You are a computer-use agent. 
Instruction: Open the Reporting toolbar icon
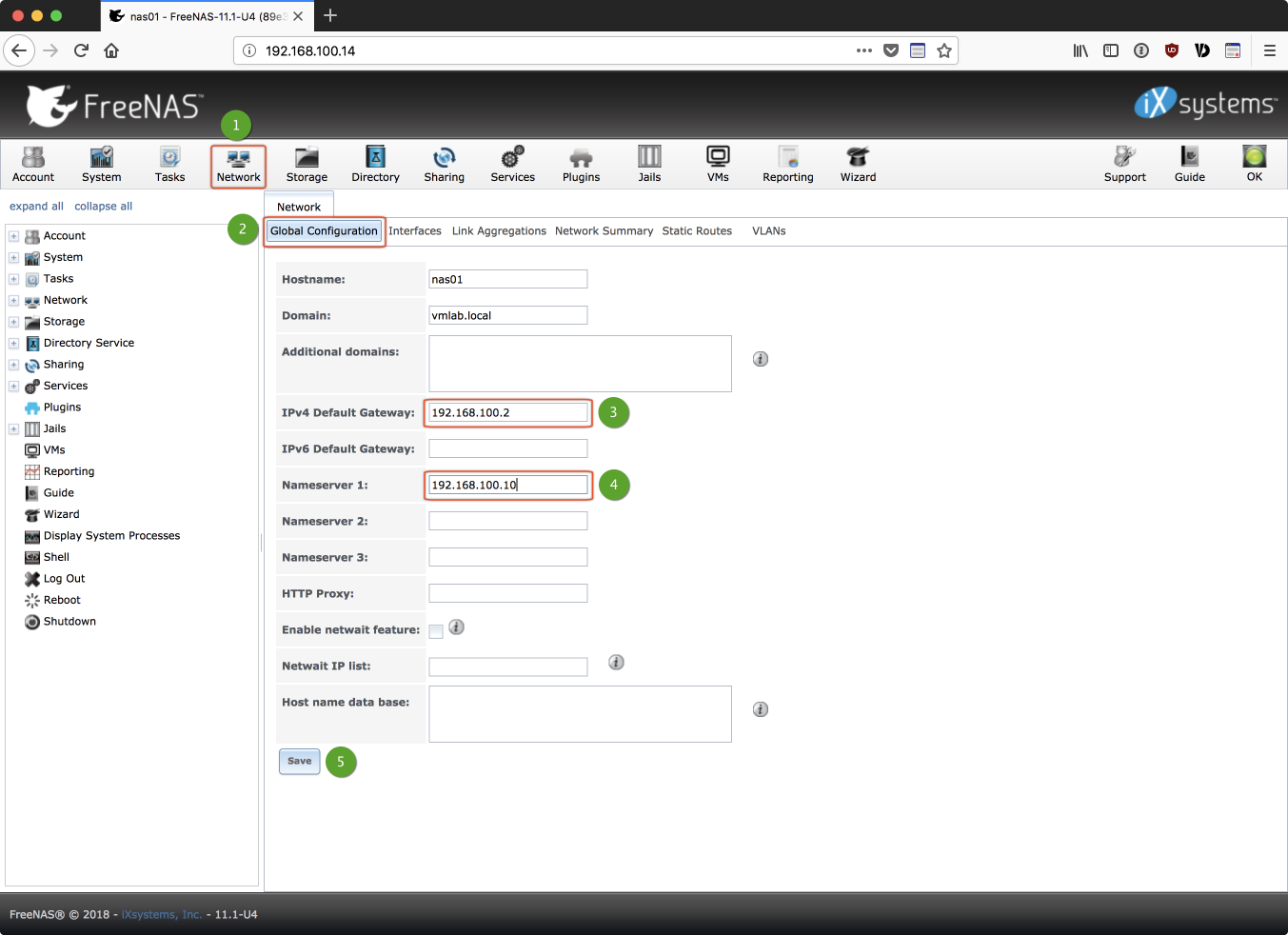(787, 164)
